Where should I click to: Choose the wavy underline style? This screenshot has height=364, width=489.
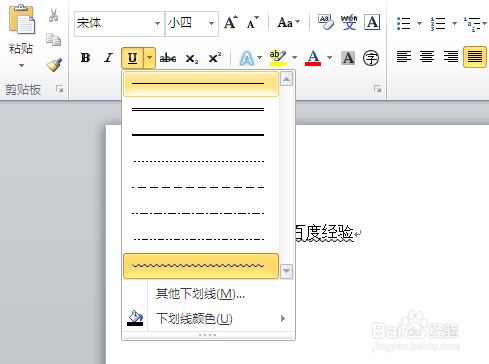click(201, 266)
